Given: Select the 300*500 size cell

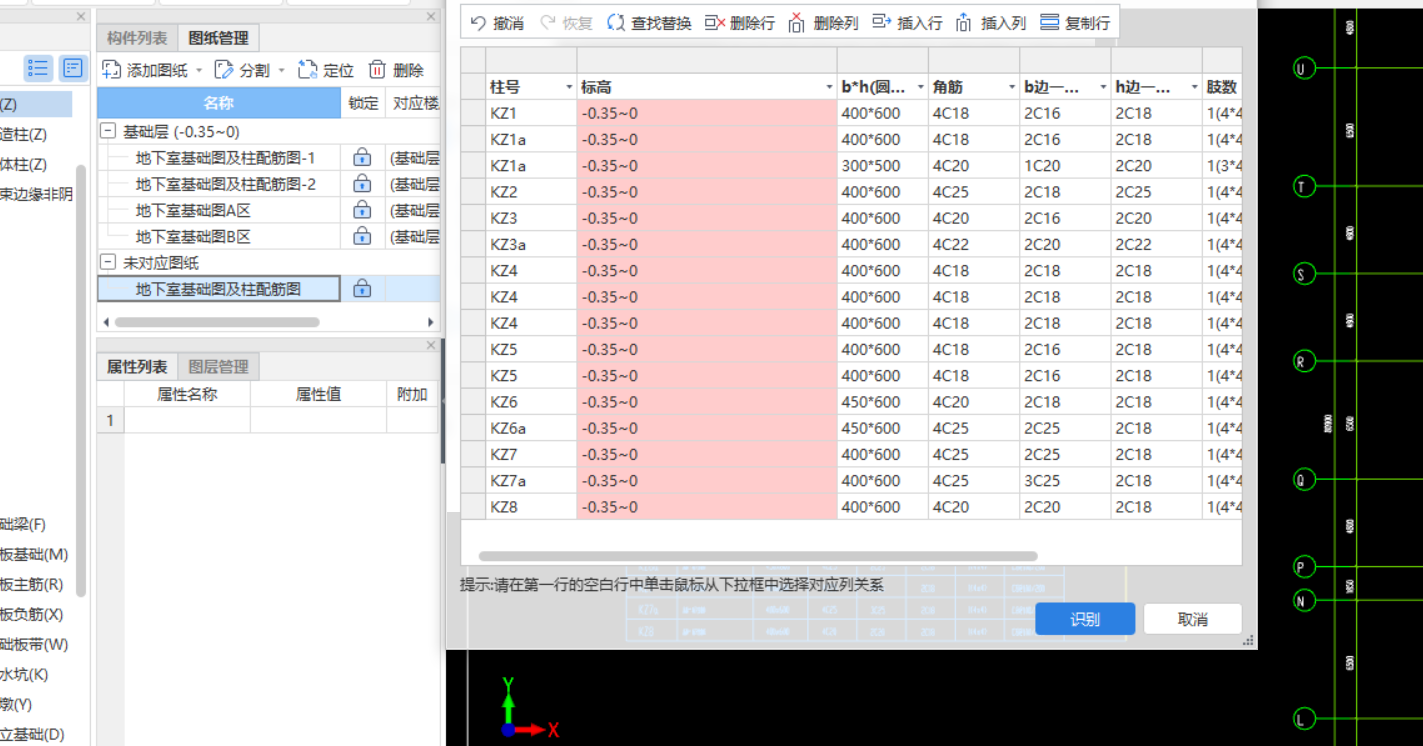Looking at the screenshot, I should click(x=883, y=166).
